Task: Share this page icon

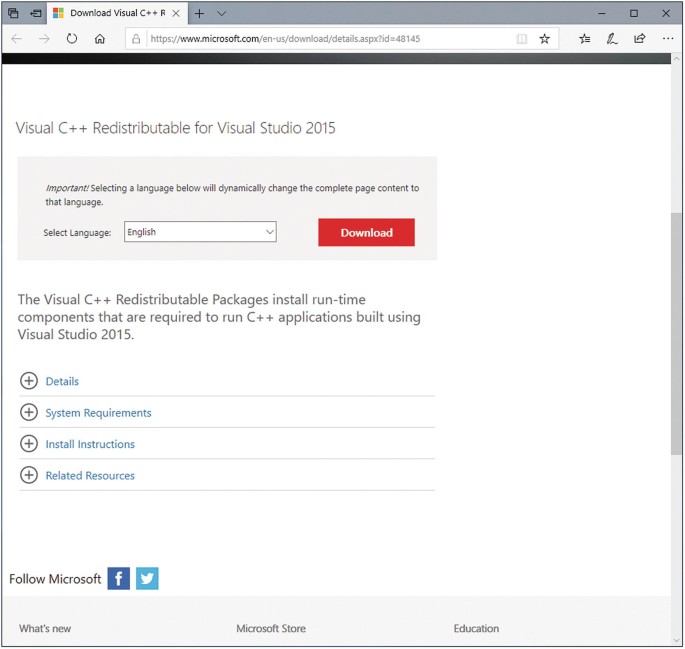Action: point(640,38)
